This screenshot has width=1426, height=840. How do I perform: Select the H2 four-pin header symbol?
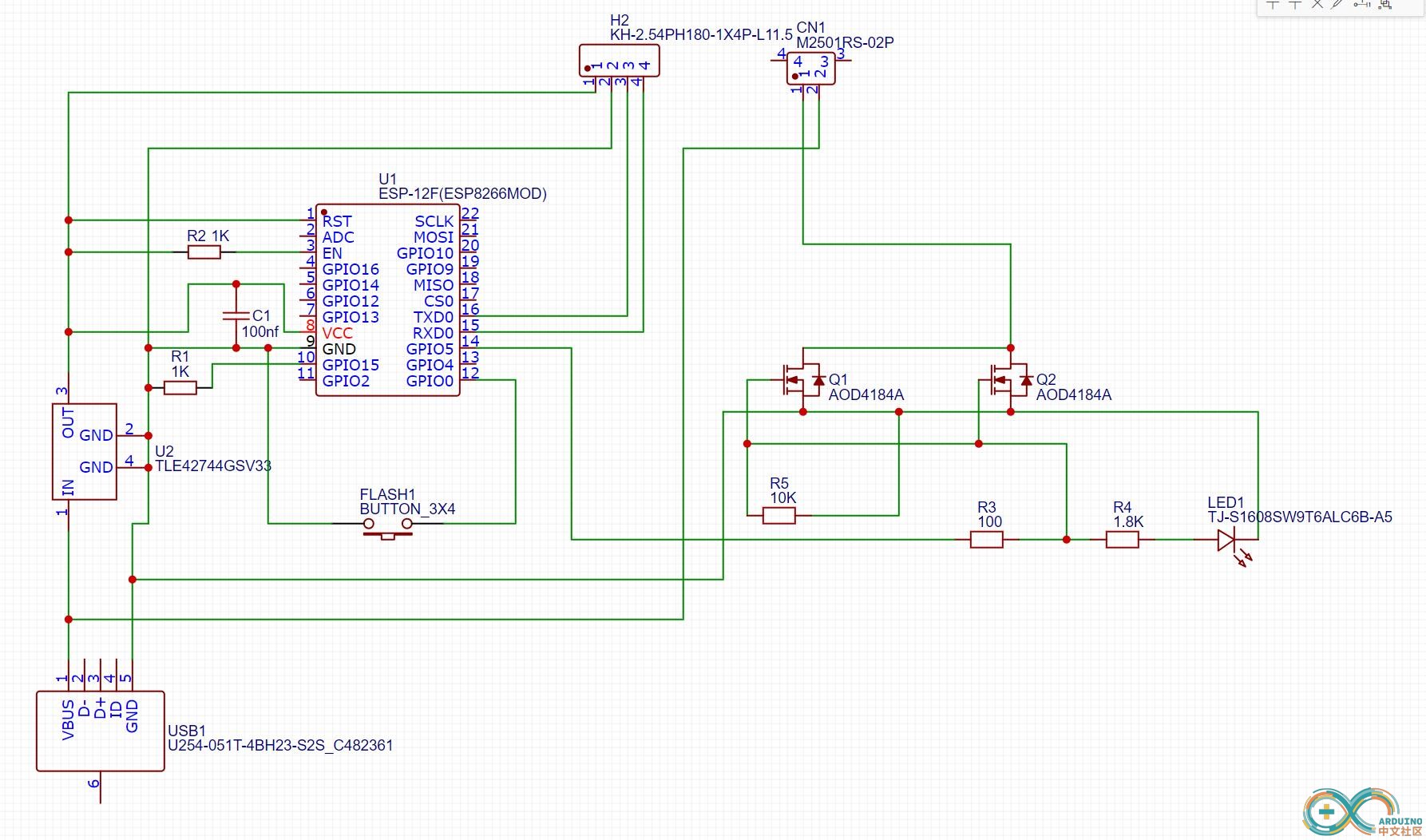pyautogui.click(x=620, y=62)
